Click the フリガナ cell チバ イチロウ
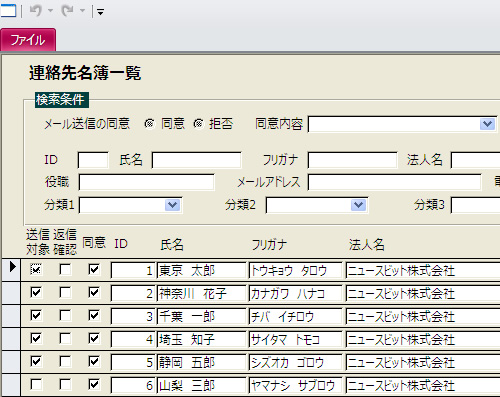 pyautogui.click(x=296, y=316)
